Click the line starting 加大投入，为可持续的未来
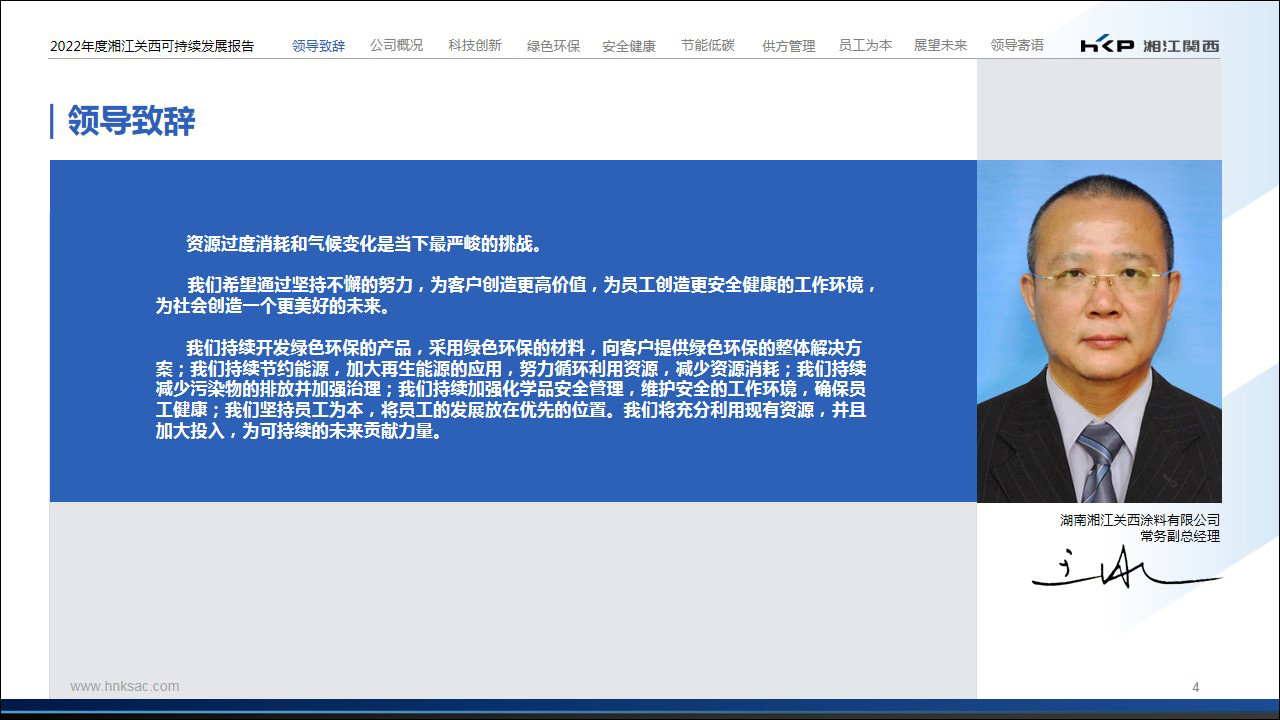1280x720 pixels. (x=299, y=433)
